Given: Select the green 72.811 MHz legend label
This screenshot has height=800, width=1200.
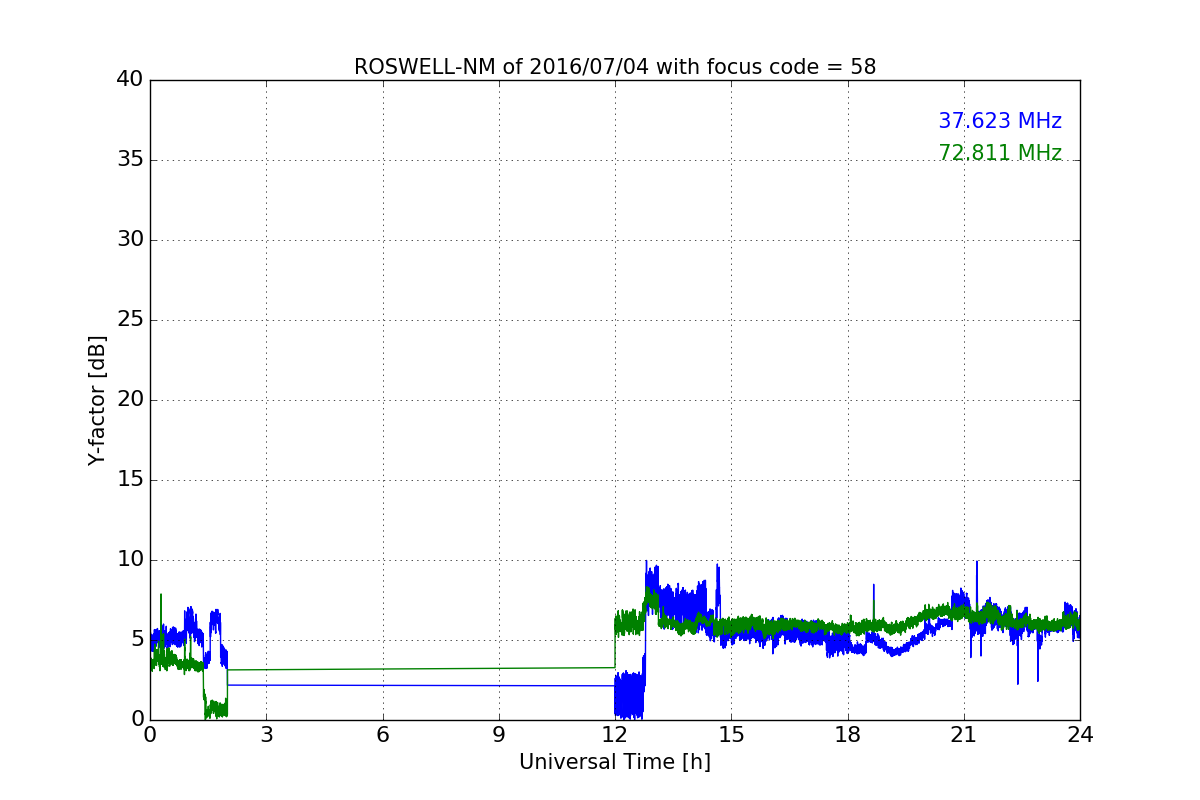Looking at the screenshot, I should (1000, 153).
